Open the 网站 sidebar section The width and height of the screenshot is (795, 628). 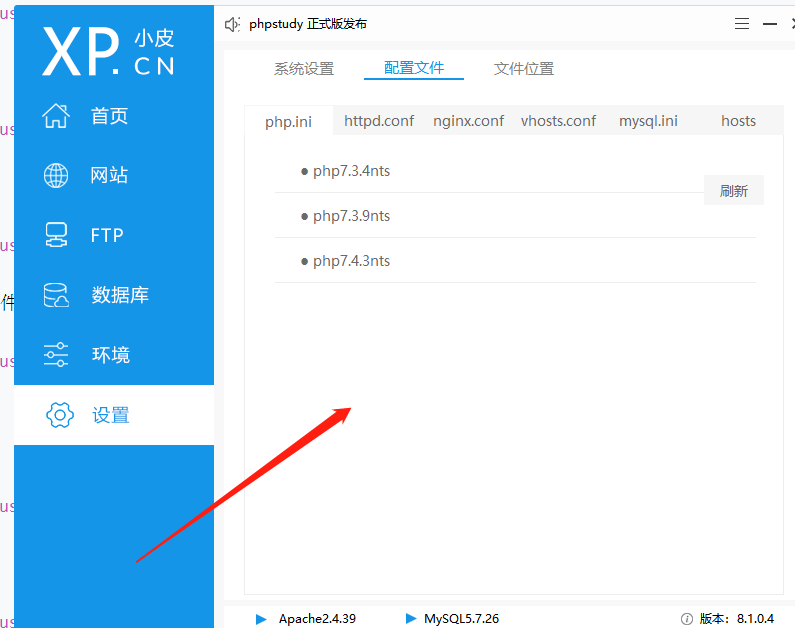pos(109,175)
